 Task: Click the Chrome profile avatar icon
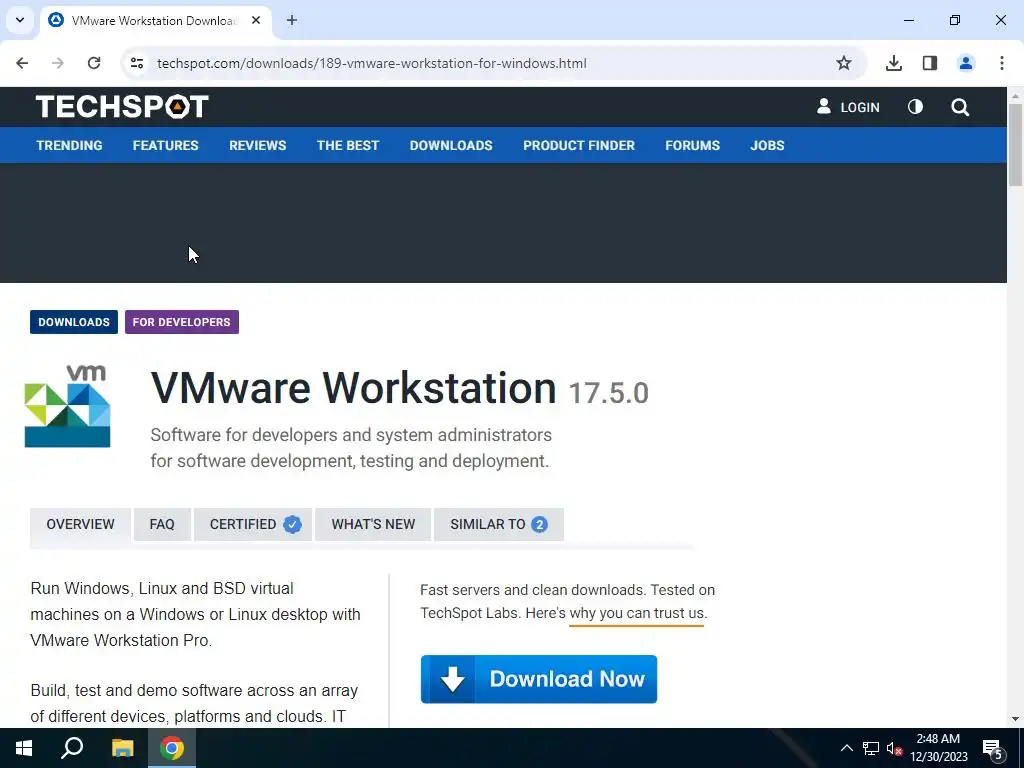966,63
